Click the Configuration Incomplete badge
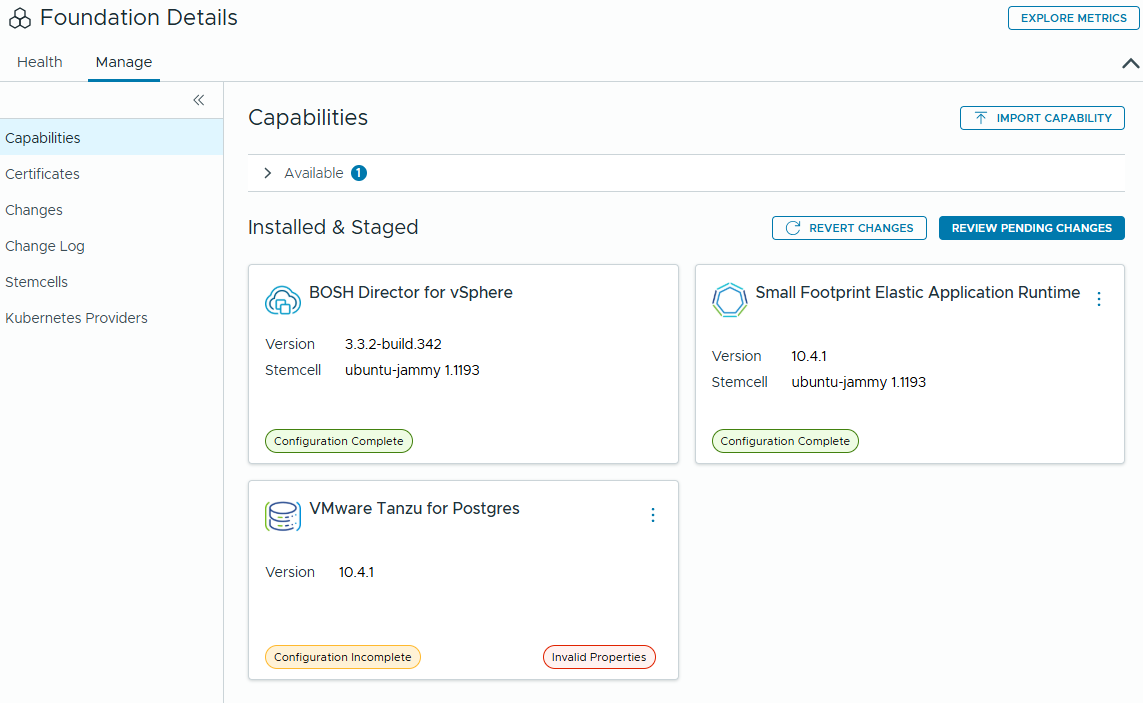This screenshot has width=1143, height=703. (343, 657)
